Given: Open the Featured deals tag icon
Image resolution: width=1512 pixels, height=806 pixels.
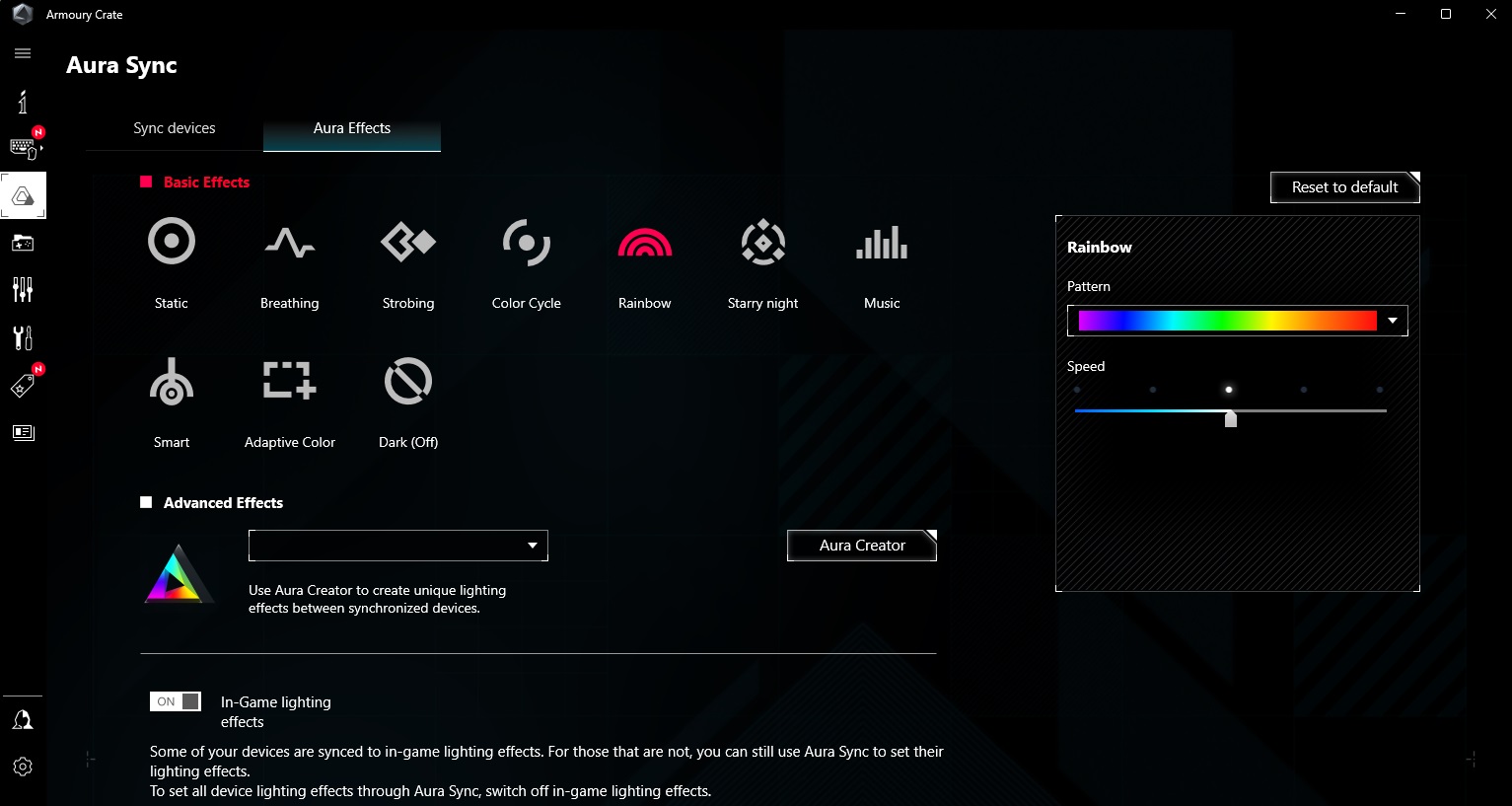Looking at the screenshot, I should coord(23,385).
